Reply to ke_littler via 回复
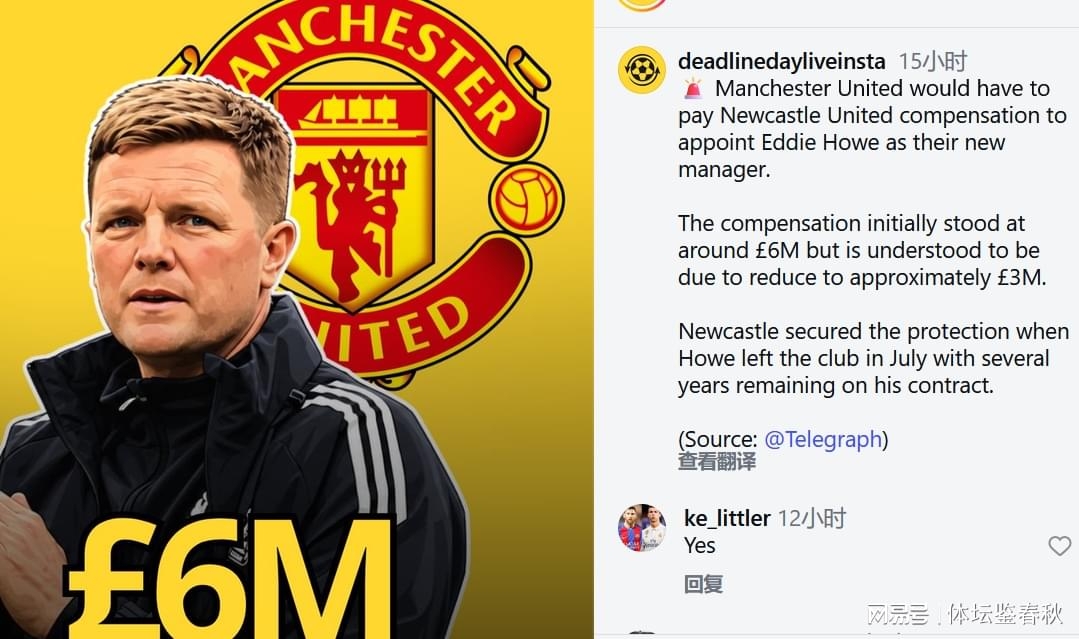 703,584
